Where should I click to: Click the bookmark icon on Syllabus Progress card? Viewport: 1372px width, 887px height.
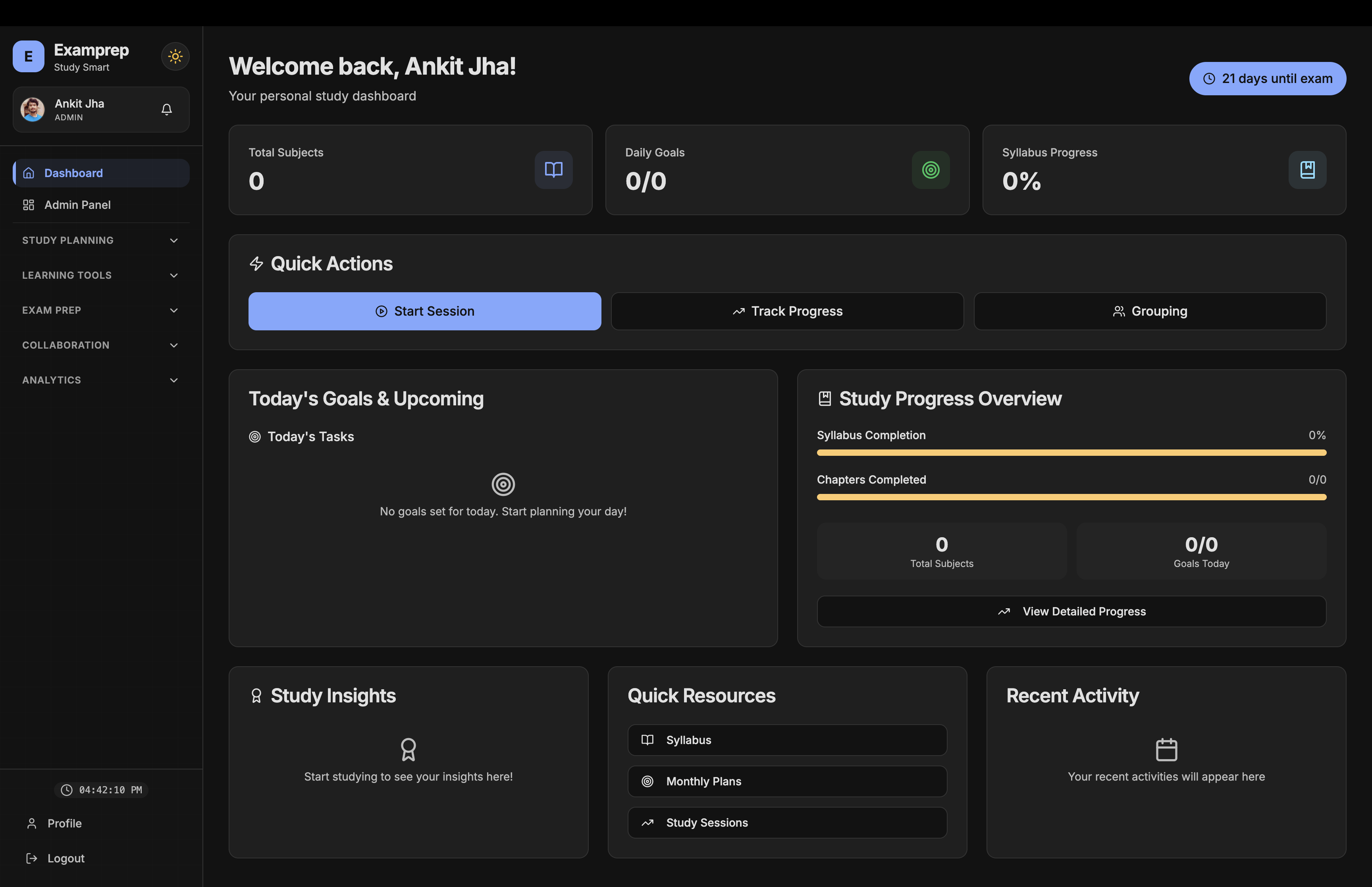point(1308,169)
